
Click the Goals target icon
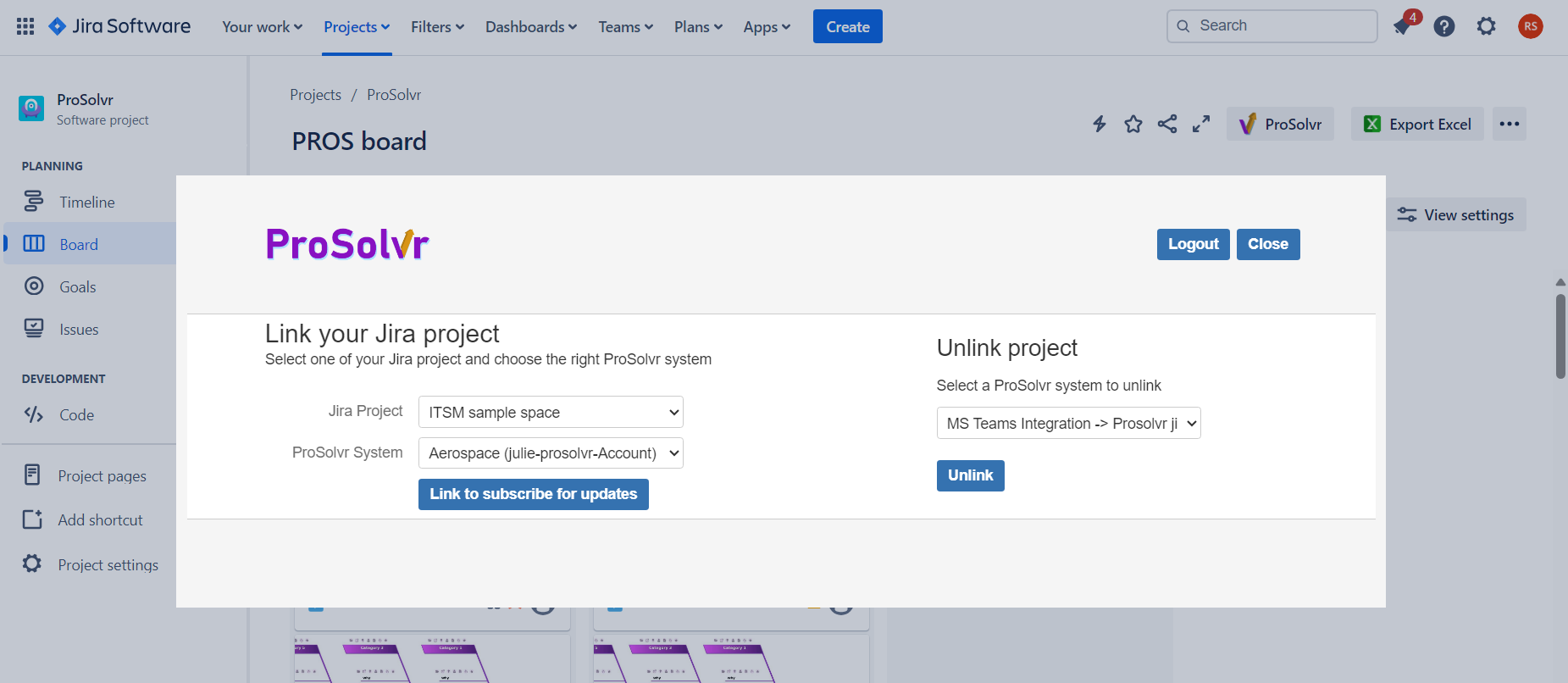pos(34,286)
